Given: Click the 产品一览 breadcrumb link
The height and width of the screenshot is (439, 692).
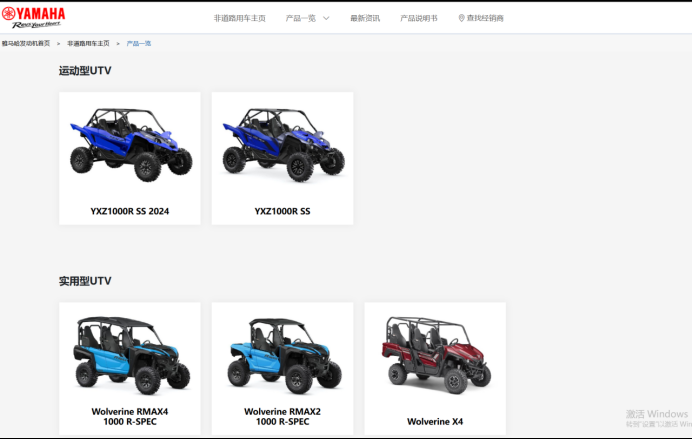Looking at the screenshot, I should click(x=139, y=43).
